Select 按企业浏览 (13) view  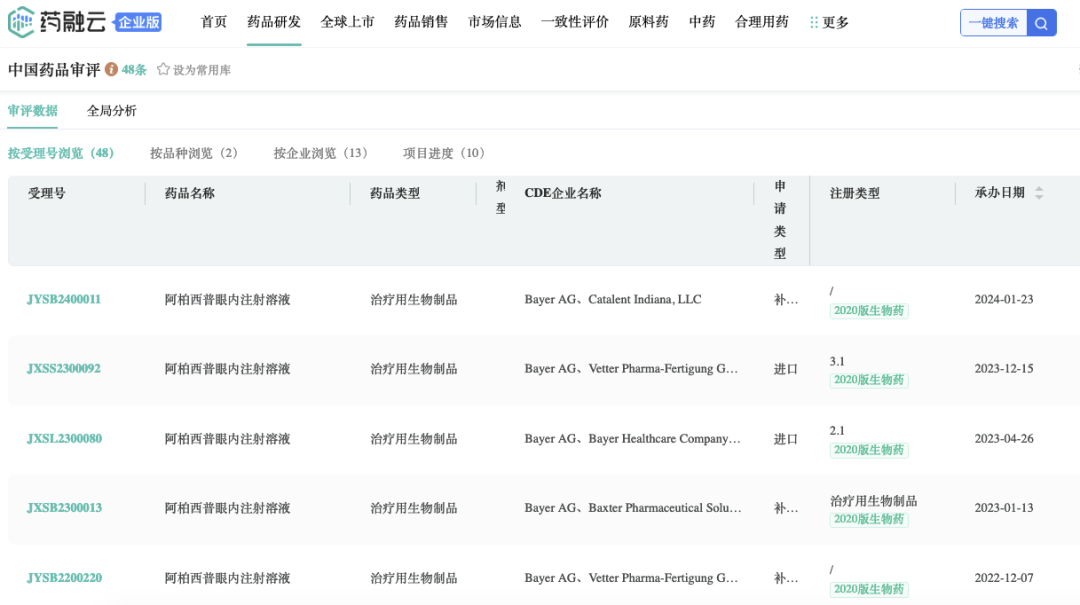pyautogui.click(x=321, y=153)
